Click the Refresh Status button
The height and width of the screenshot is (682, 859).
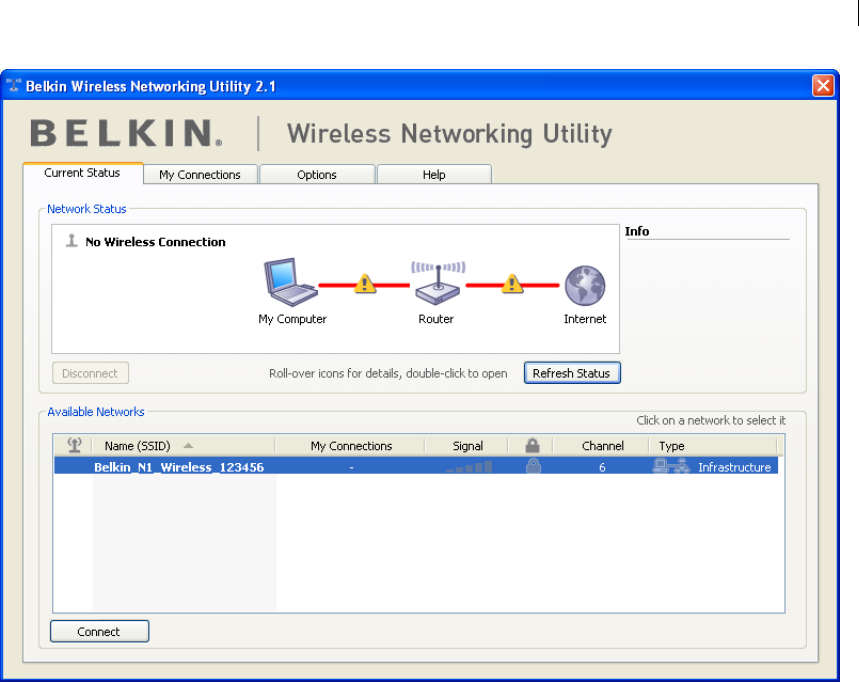[572, 373]
